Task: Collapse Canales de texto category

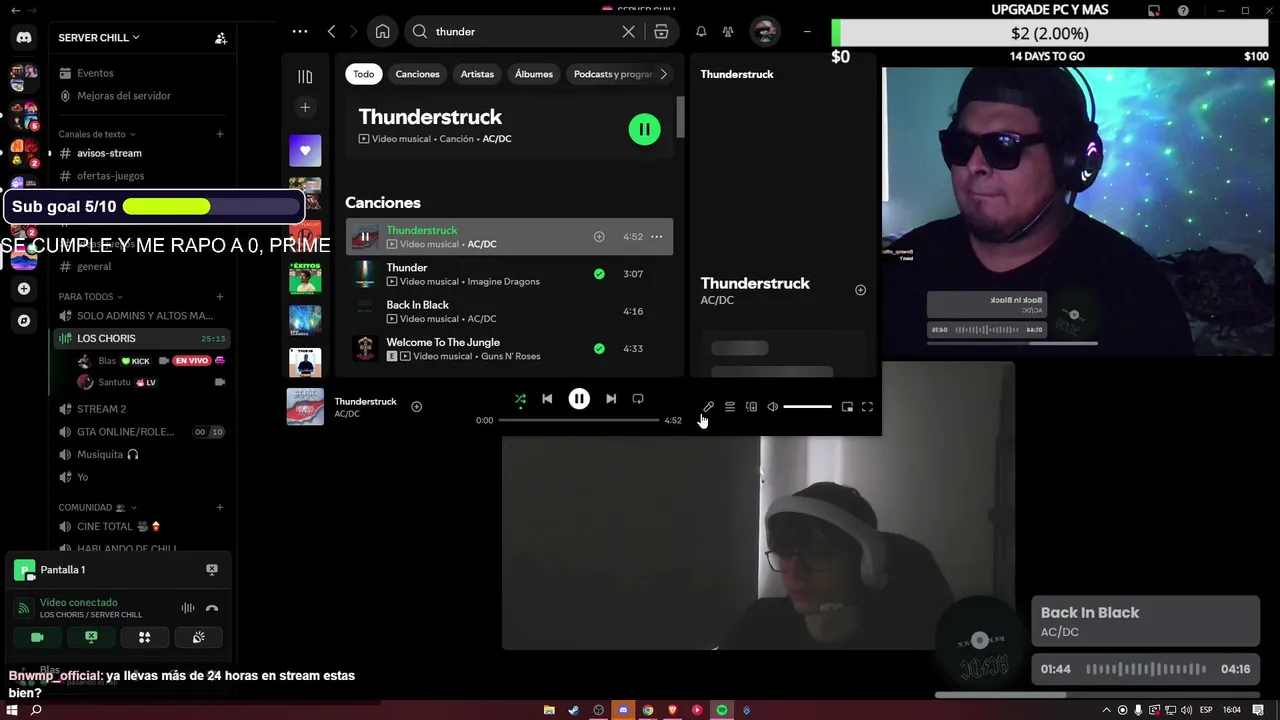Action: pos(97,134)
